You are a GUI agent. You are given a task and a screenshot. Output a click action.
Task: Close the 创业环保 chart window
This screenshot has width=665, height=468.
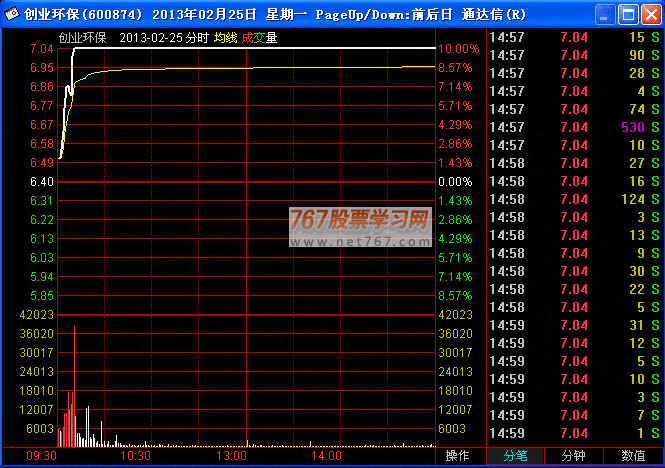pos(650,14)
